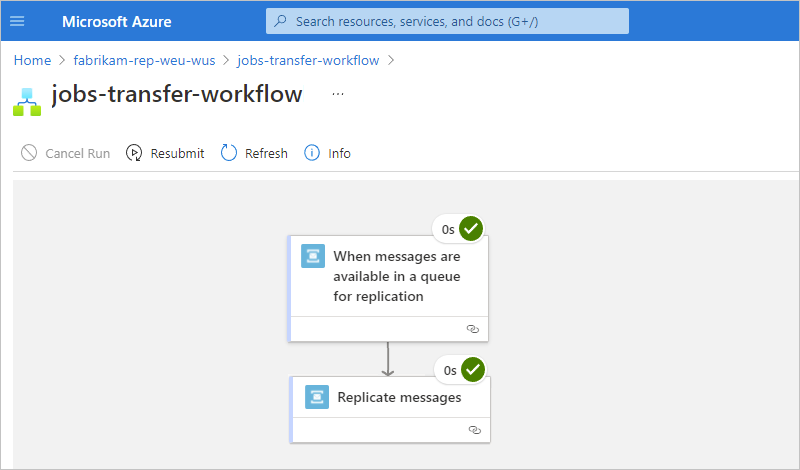The width and height of the screenshot is (800, 470).
Task: Select the Replicate messages action card
Action: [390, 410]
